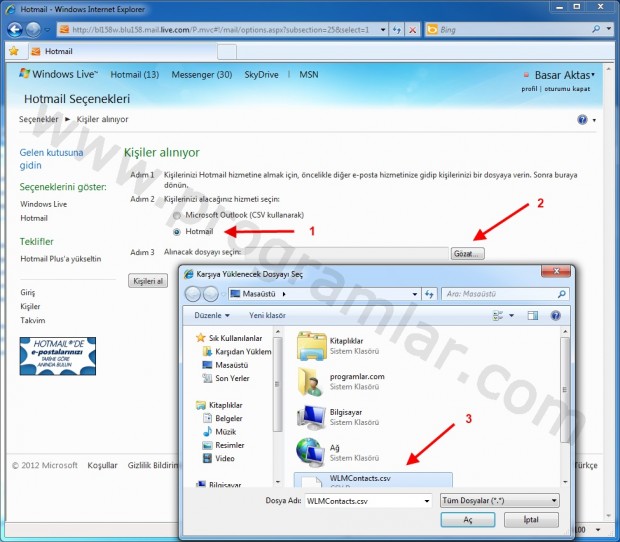The height and width of the screenshot is (542, 620).
Task: Open MSN from the header
Action: pos(309,74)
